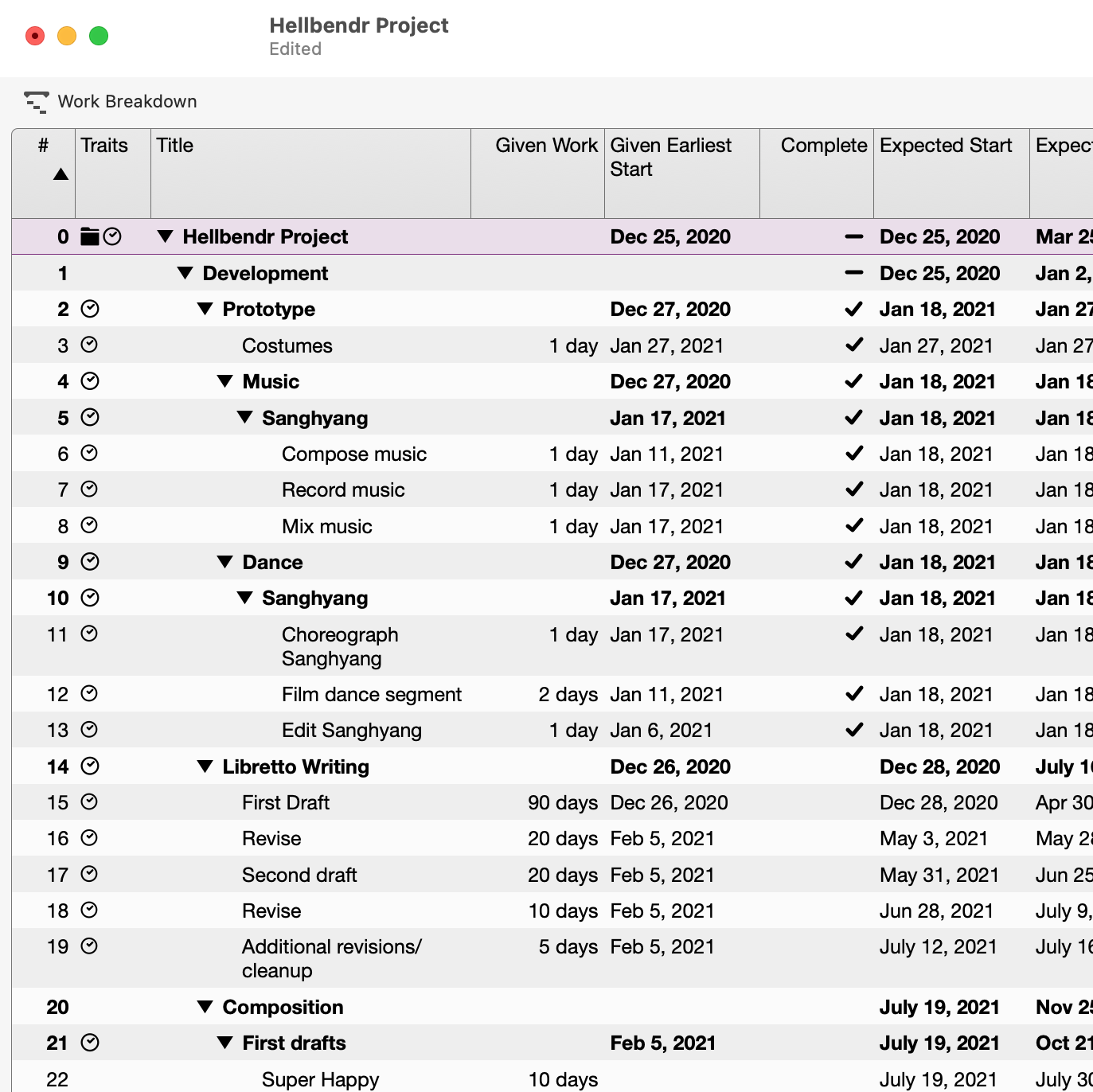
Task: Click the 2 days Given Work cell
Action: click(x=568, y=694)
